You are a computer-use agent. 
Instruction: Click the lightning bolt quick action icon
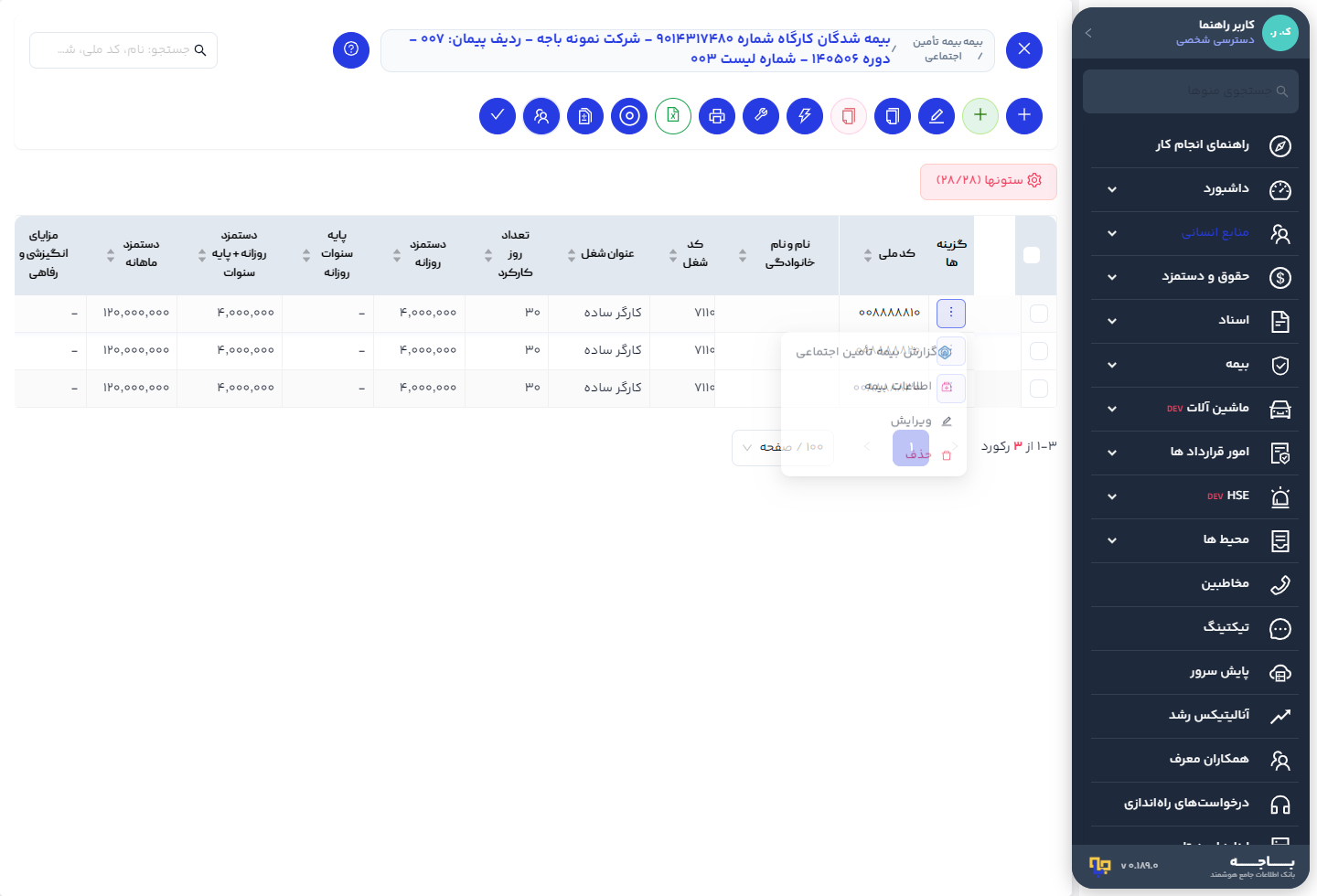click(805, 116)
